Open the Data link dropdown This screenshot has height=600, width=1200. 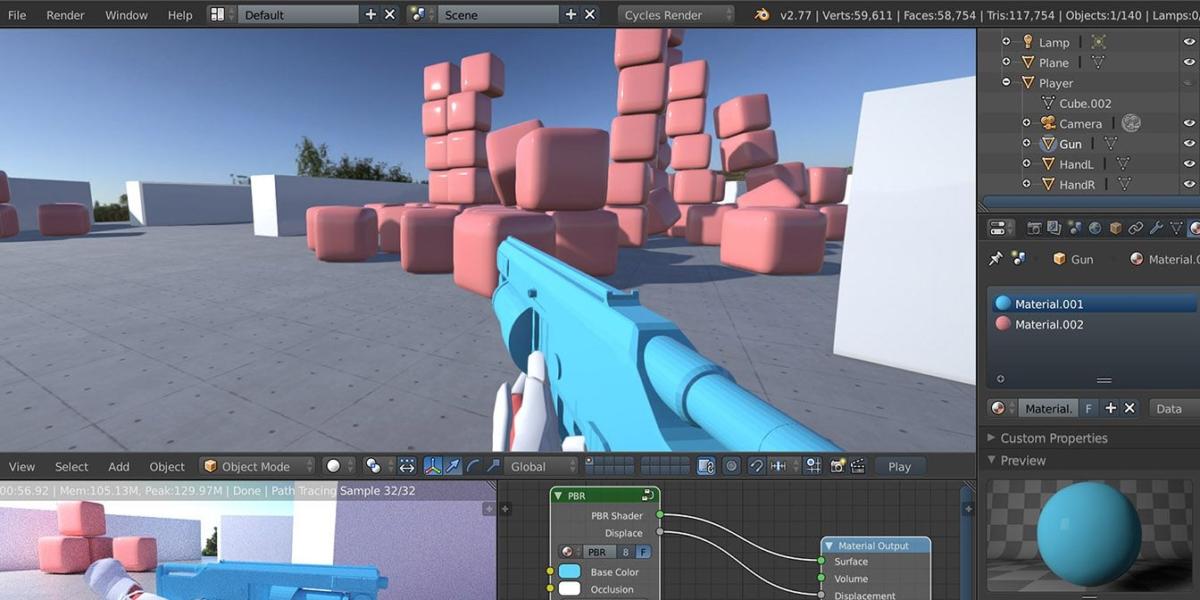1172,408
